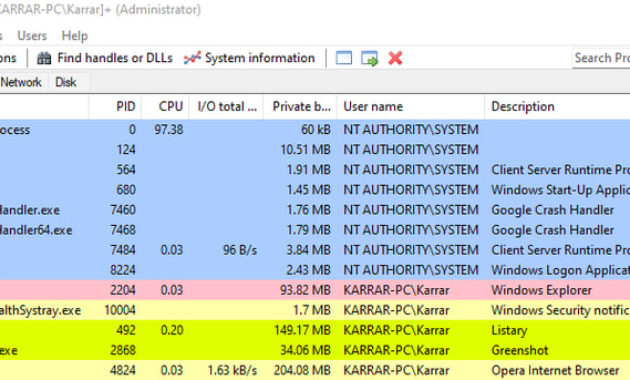Select the Listary process row
The height and width of the screenshot is (380, 630).
pos(315,331)
